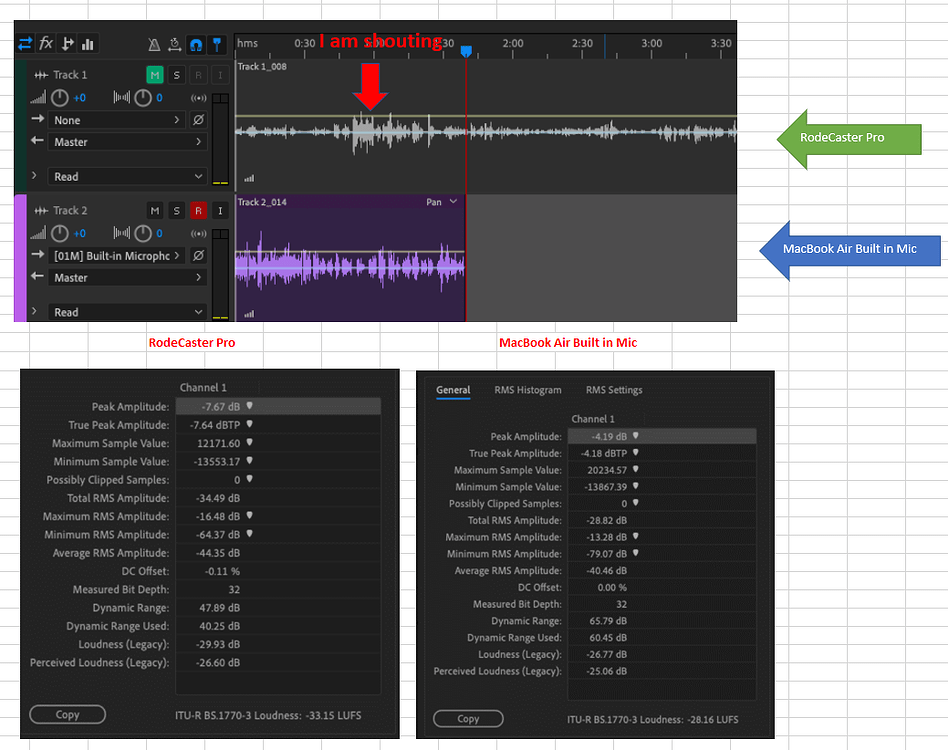Image resolution: width=948 pixels, height=750 pixels.
Task: Select the Move tool in the toolbar
Action: (27, 44)
